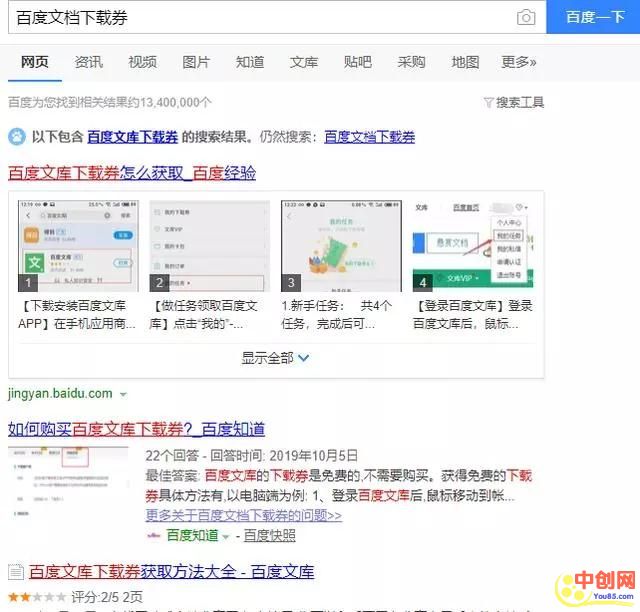Open 百度文库下载券怎么获取_百度经验 result
Screen dimensions: 640x612
[131, 172]
